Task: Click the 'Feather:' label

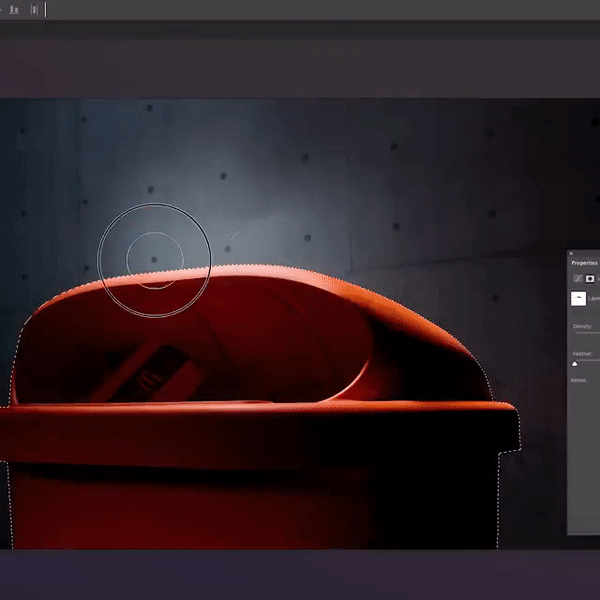Action: (582, 354)
